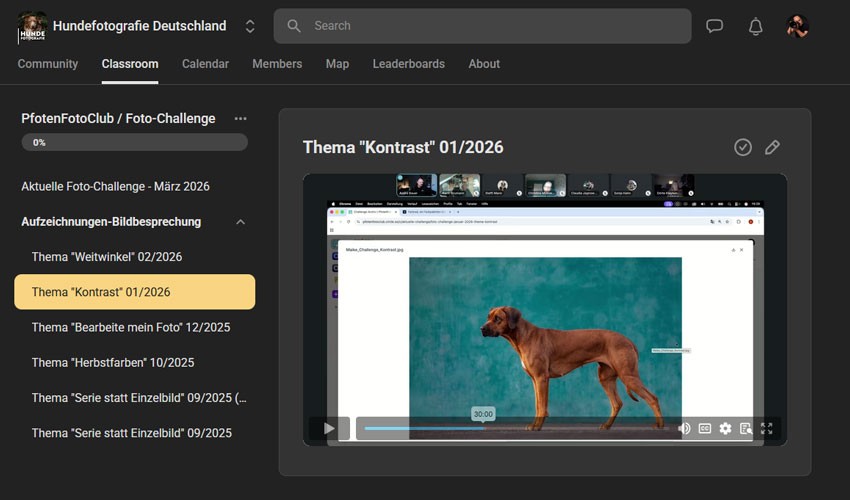Mute the video volume

(x=684, y=428)
